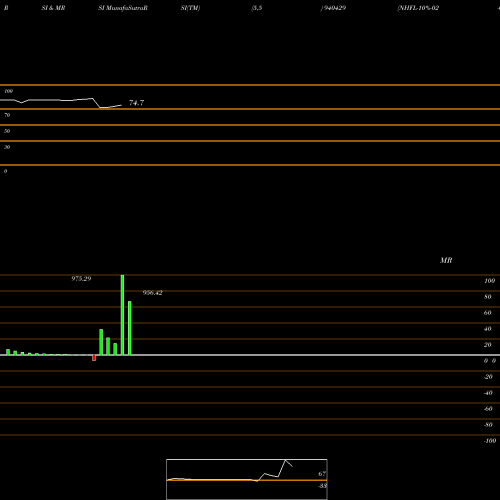The image size is (500, 500).
Task: Click the RSI axis label 50
Action: coord(7,131)
